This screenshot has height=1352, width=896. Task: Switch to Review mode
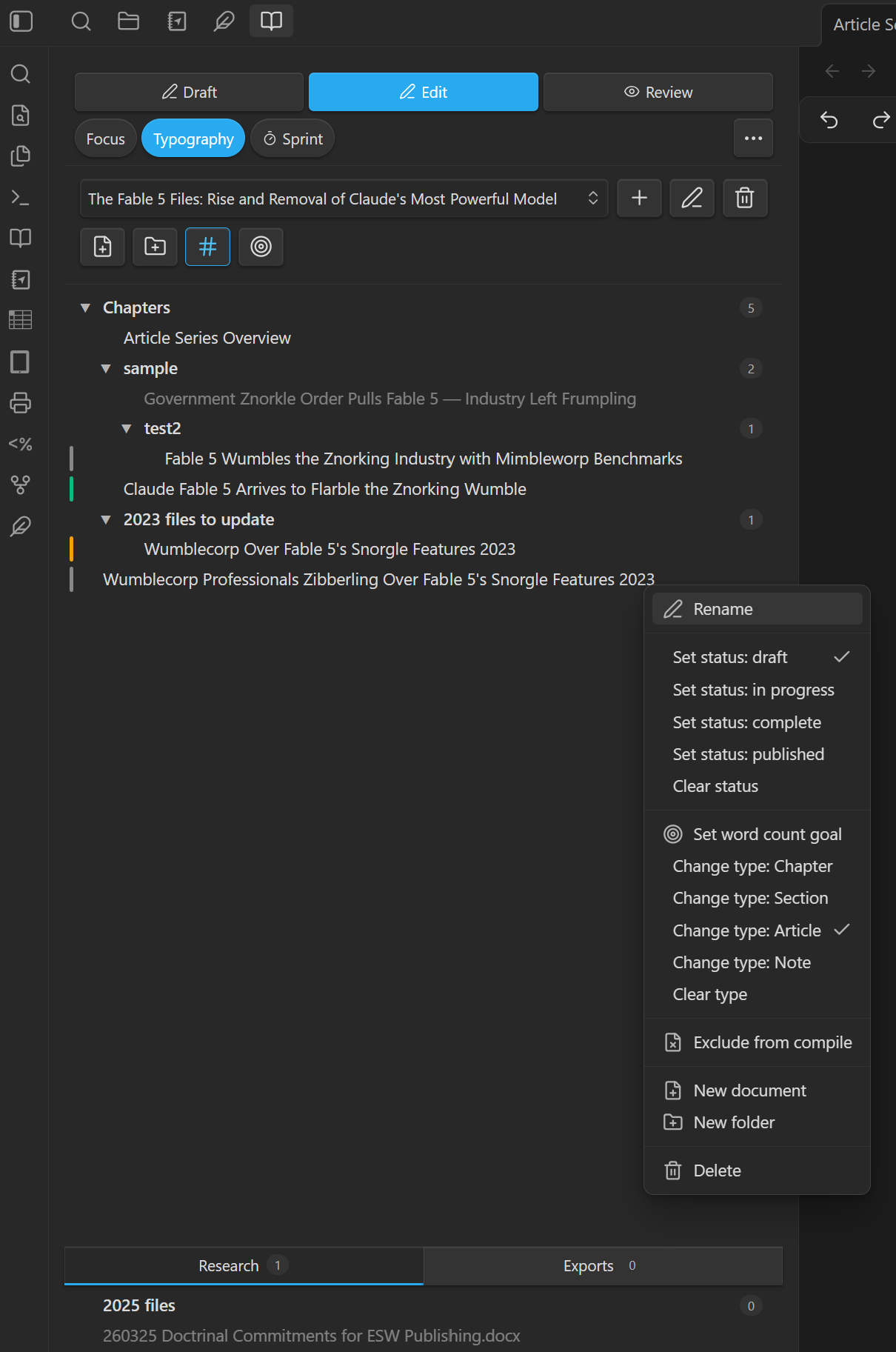tap(658, 92)
